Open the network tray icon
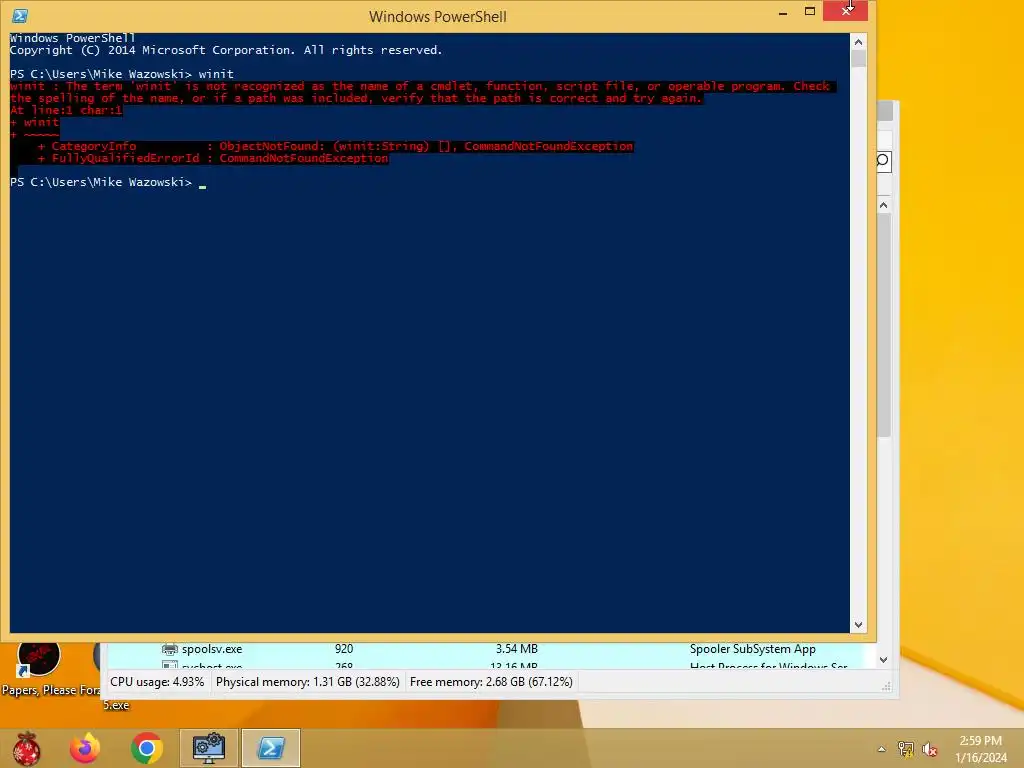Image resolution: width=1024 pixels, height=768 pixels. click(906, 749)
